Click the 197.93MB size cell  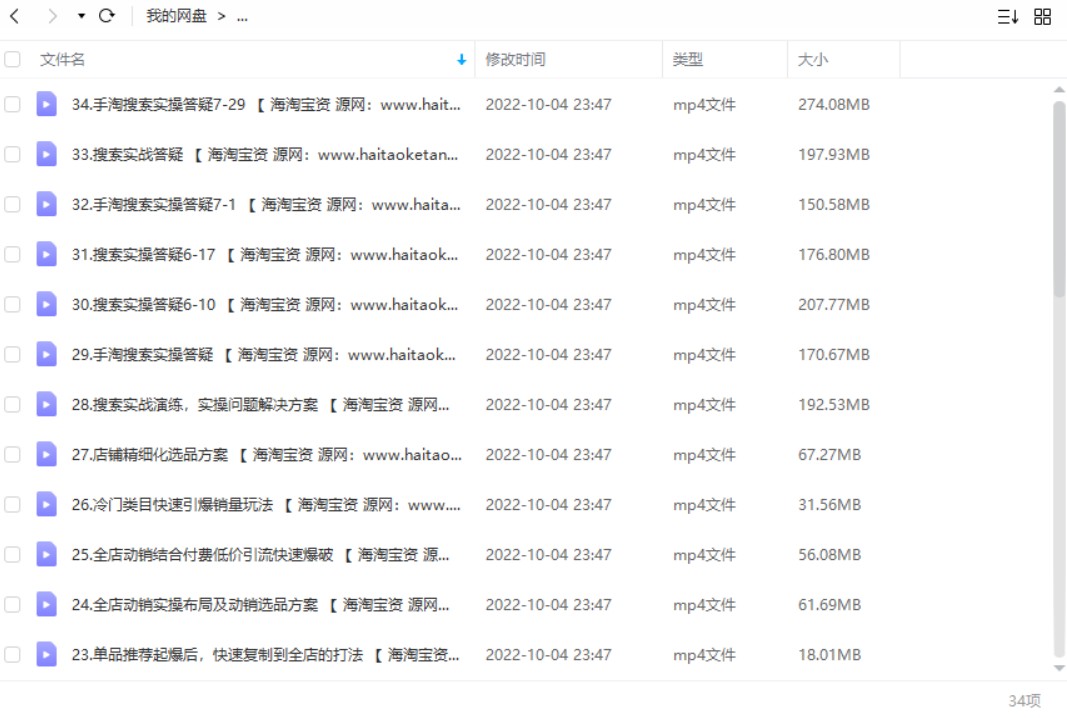click(834, 154)
